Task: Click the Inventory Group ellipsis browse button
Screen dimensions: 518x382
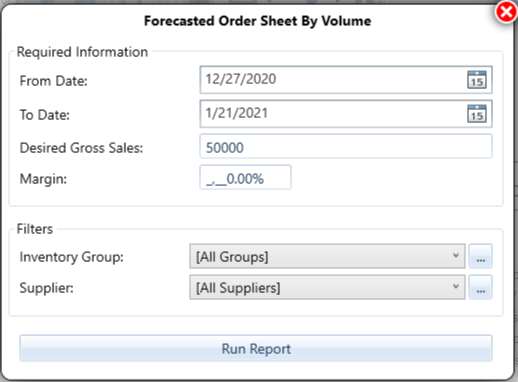Action: click(480, 256)
